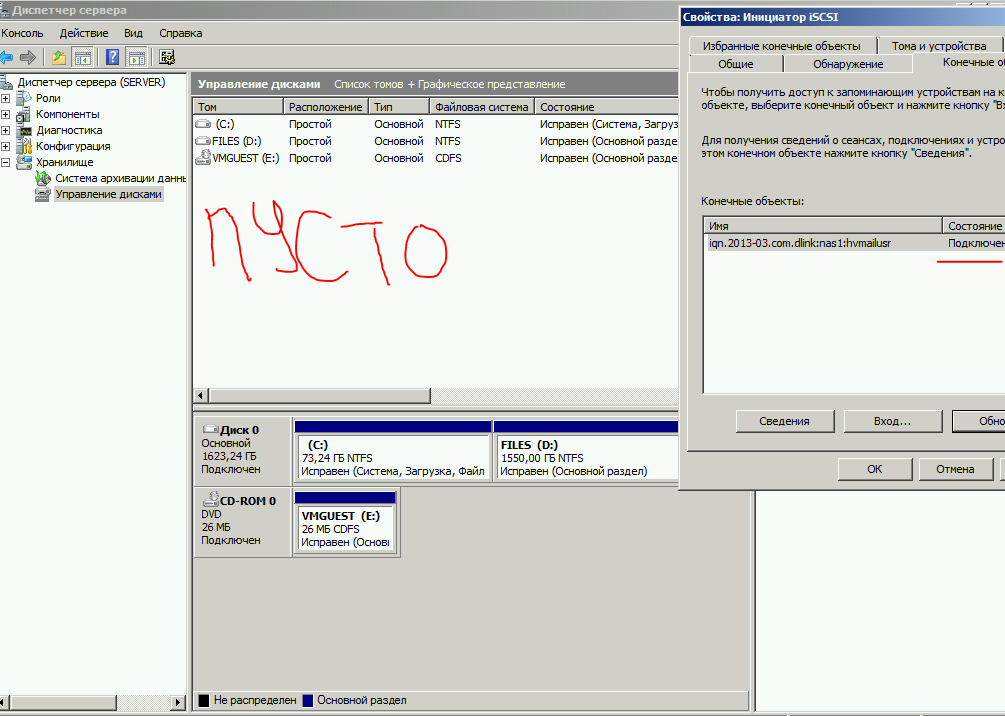
Task: Click the Исправен (Система, Загрузка) status cell for (C:)
Action: 608,124
